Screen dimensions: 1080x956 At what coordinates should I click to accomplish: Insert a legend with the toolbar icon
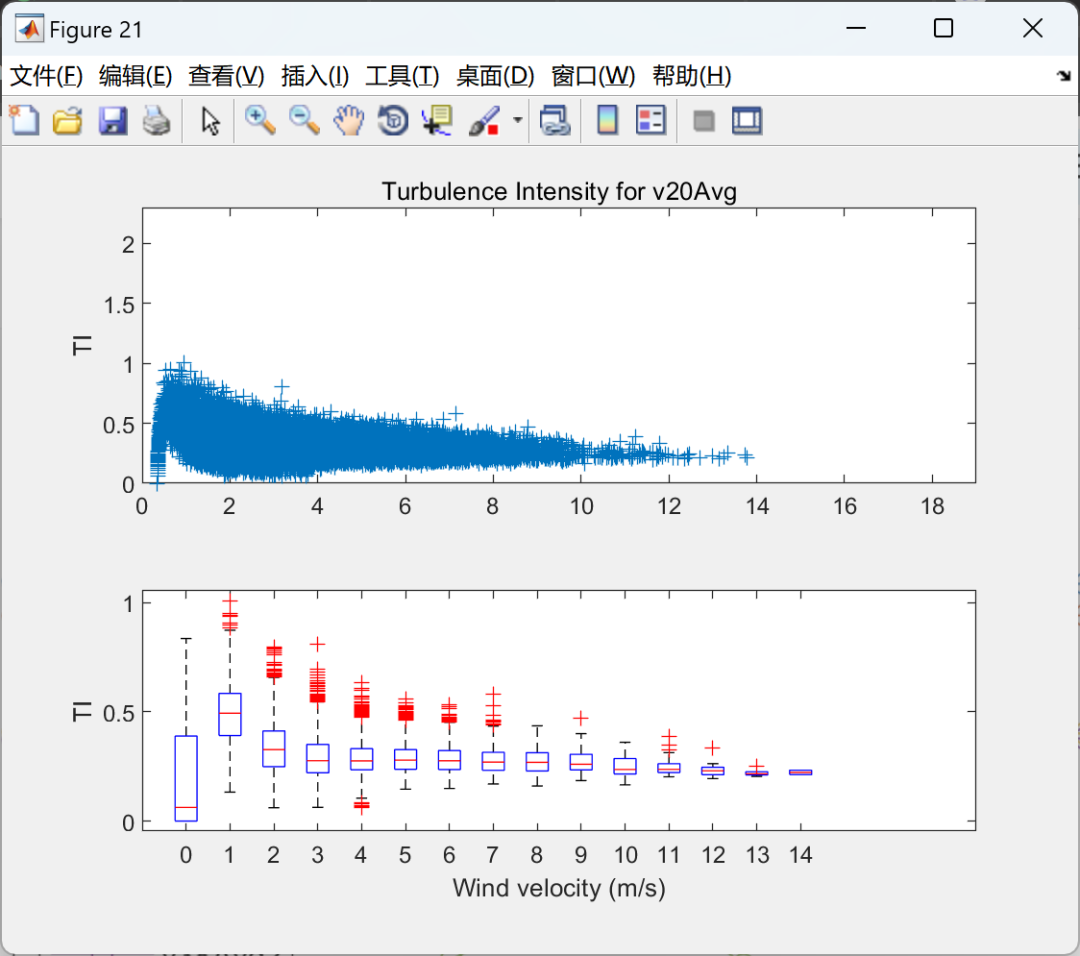(651, 121)
